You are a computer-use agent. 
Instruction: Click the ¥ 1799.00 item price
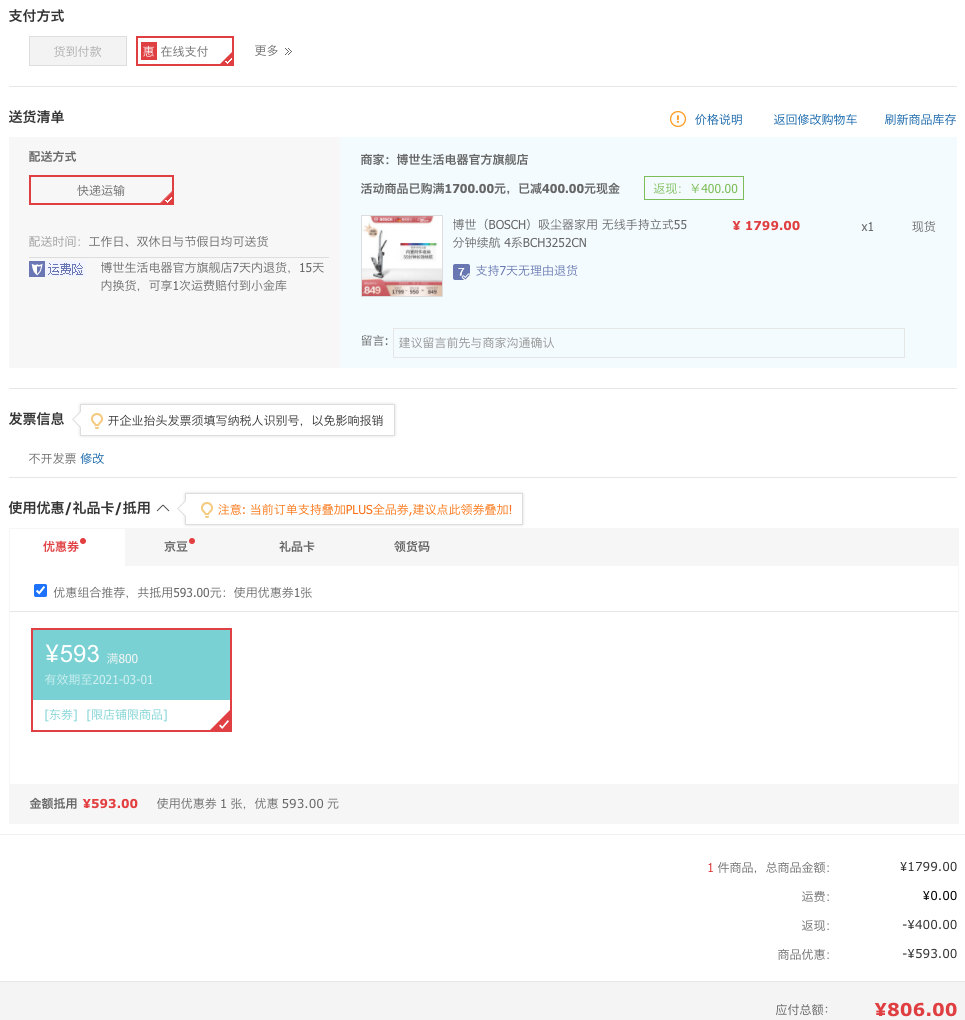pos(766,226)
